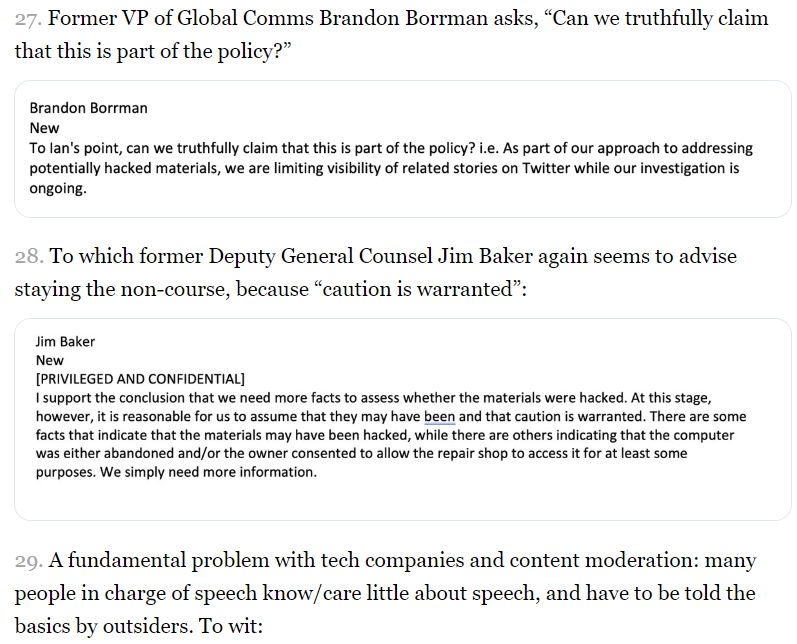
Task: Click the "New" label under Jim Baker
Action: click(50, 360)
